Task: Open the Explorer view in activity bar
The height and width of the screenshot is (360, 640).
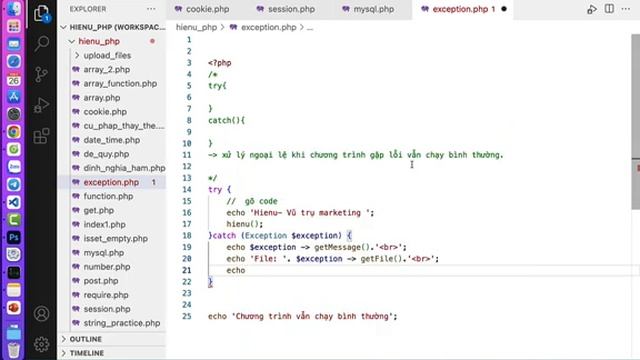Action: (42, 13)
